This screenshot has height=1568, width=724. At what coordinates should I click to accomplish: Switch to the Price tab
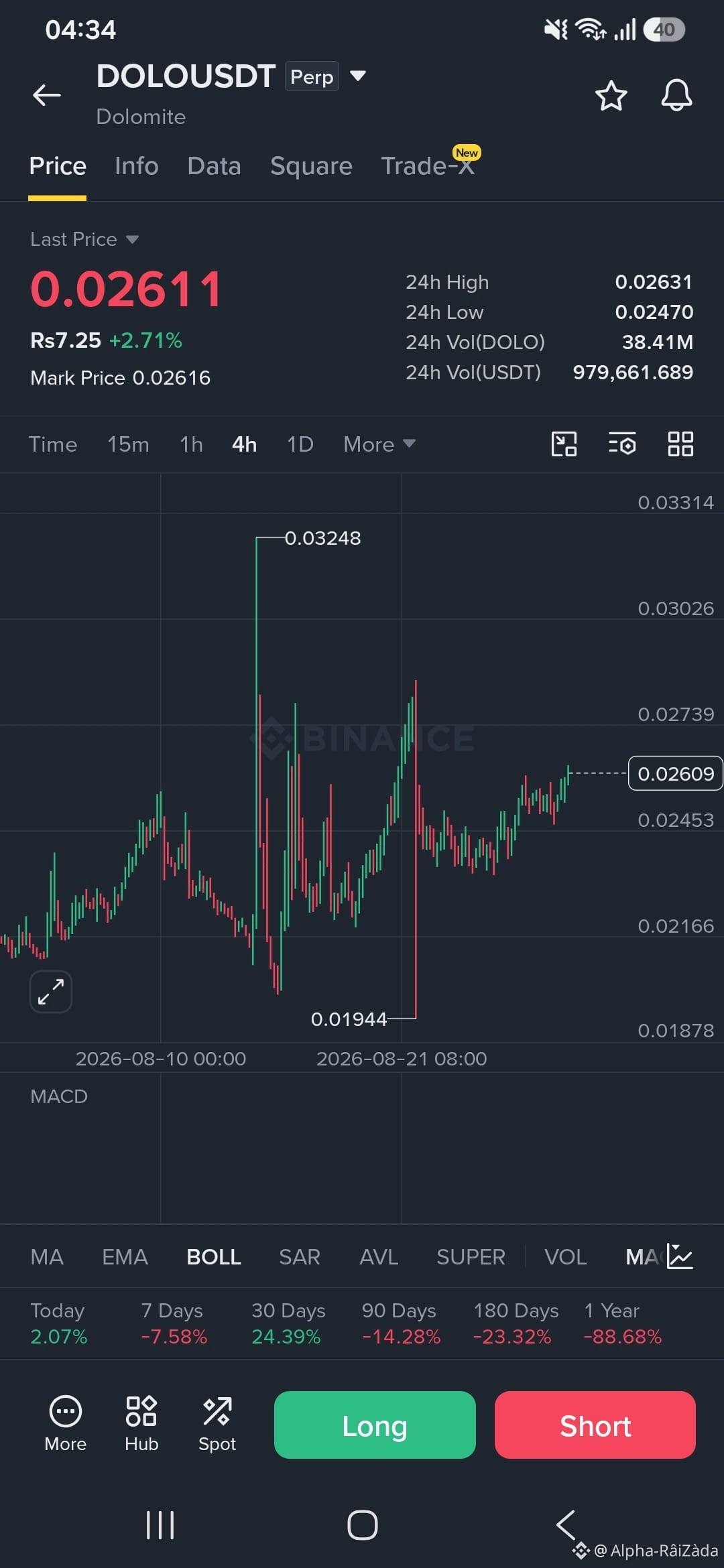(x=58, y=166)
